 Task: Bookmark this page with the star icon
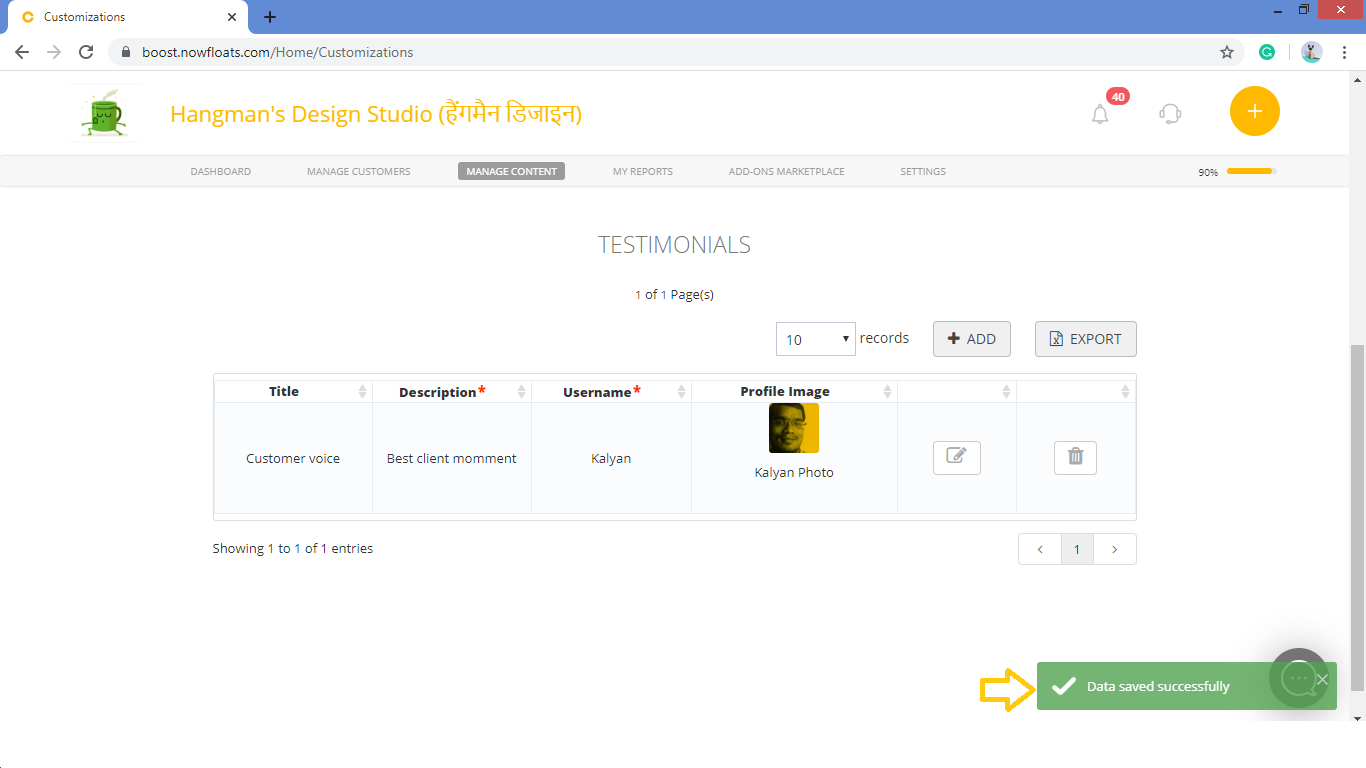point(1227,52)
